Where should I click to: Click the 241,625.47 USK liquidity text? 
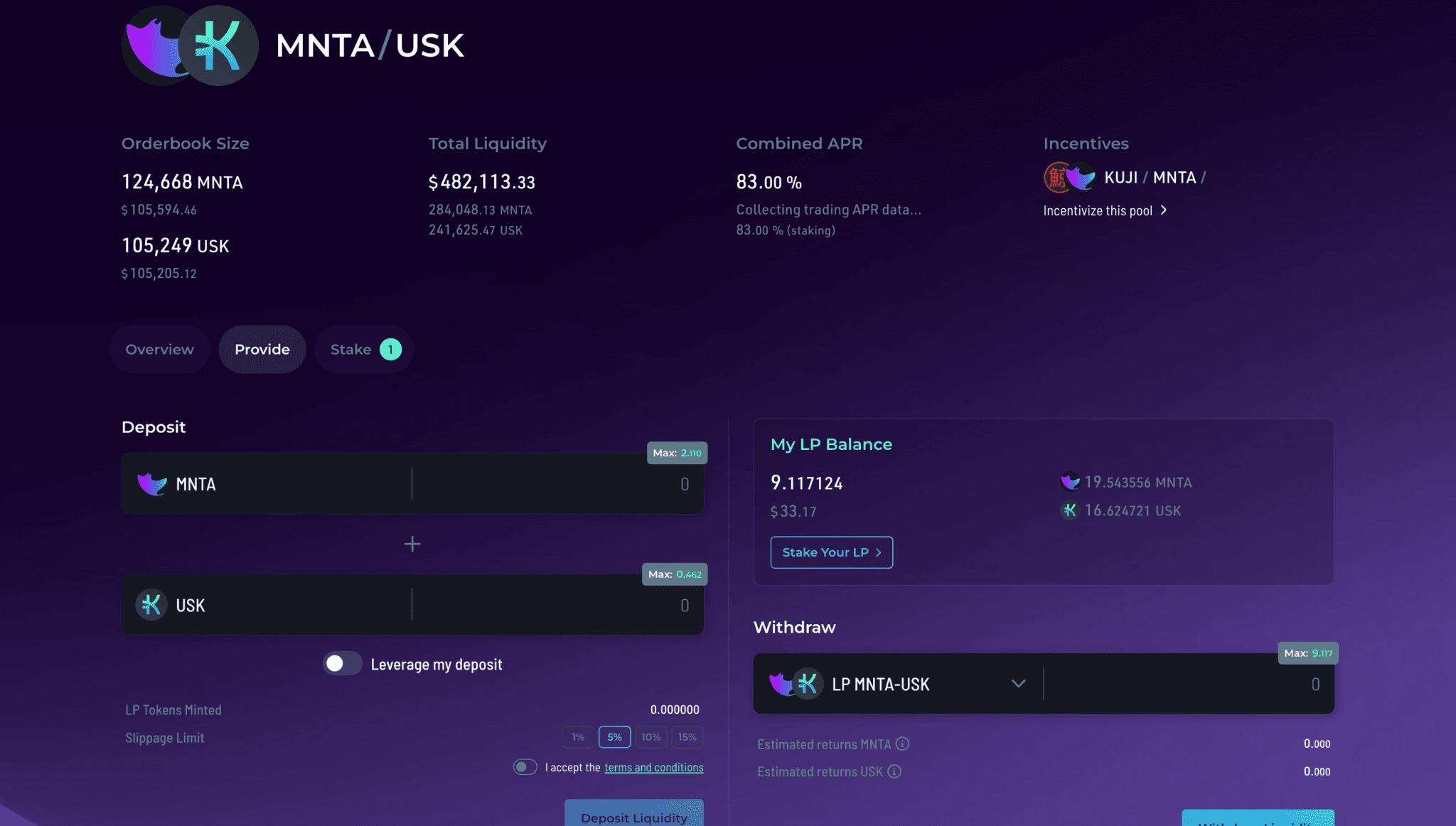(475, 230)
